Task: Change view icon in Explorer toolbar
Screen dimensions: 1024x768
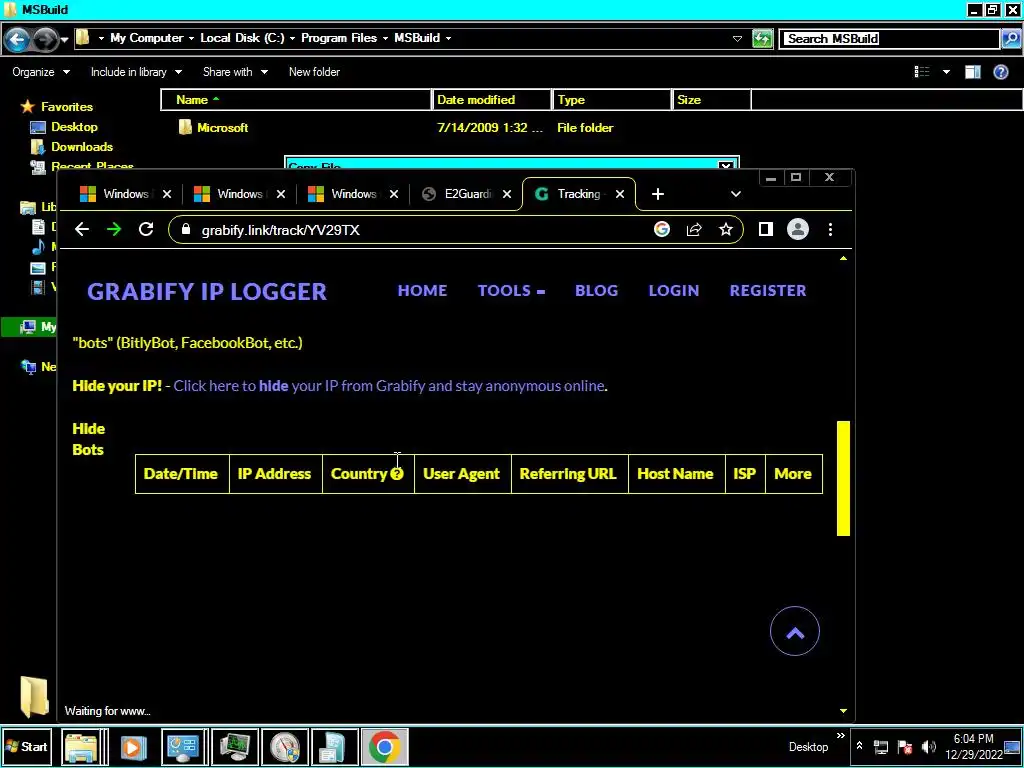Action: 922,72
